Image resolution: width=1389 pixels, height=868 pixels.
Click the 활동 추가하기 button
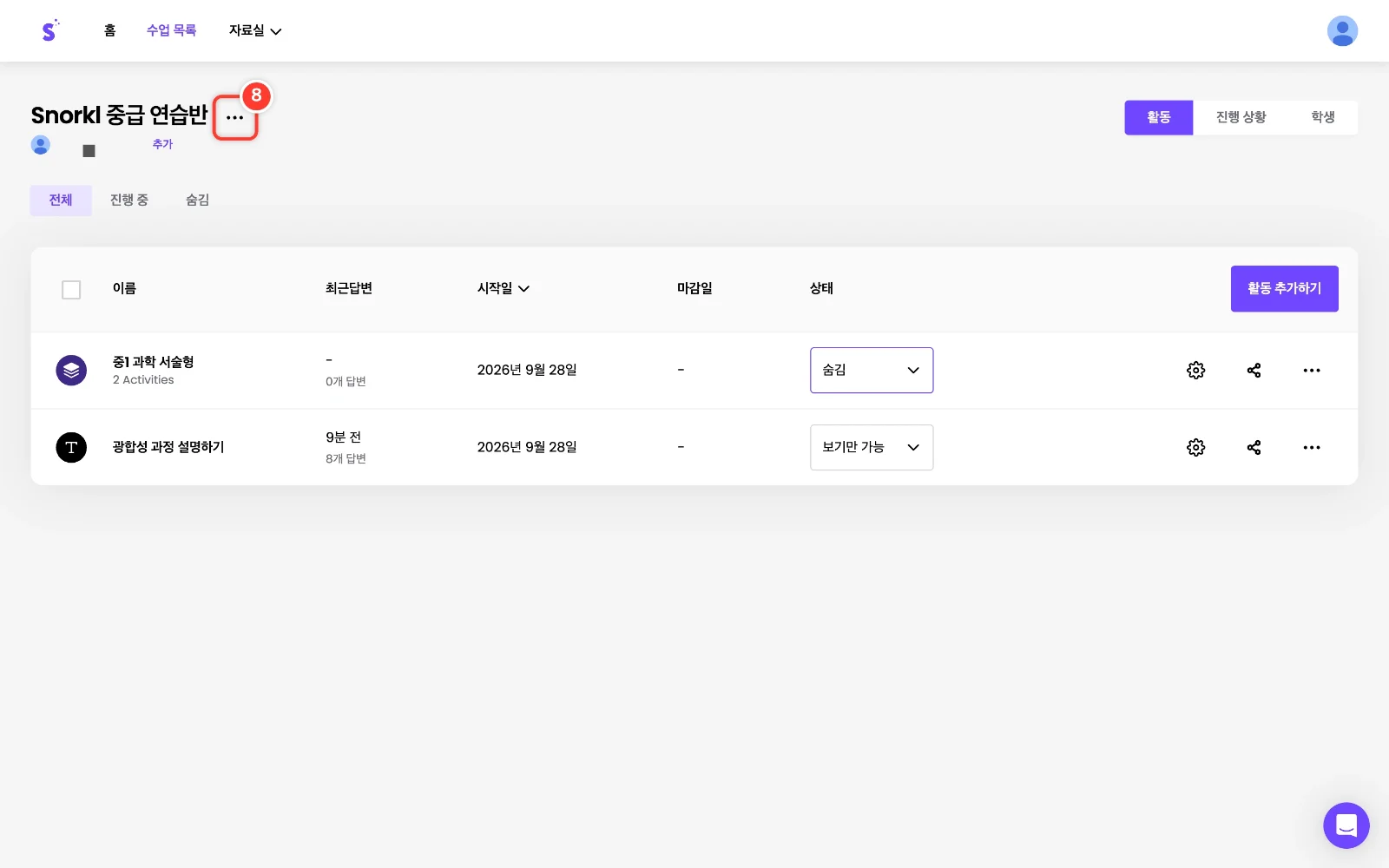tap(1284, 288)
